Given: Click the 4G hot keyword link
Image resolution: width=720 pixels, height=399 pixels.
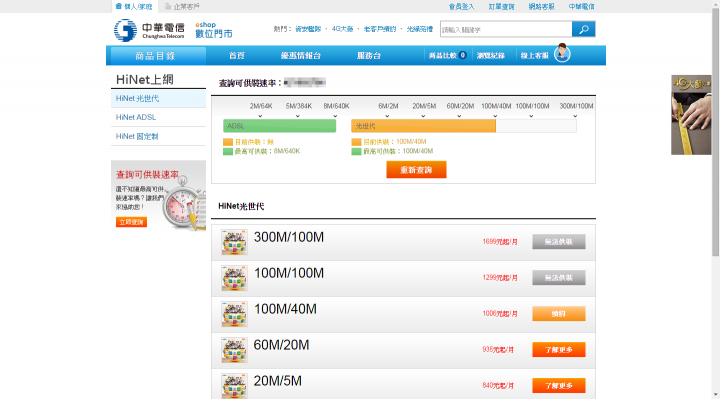Looking at the screenshot, I should 343,29.
